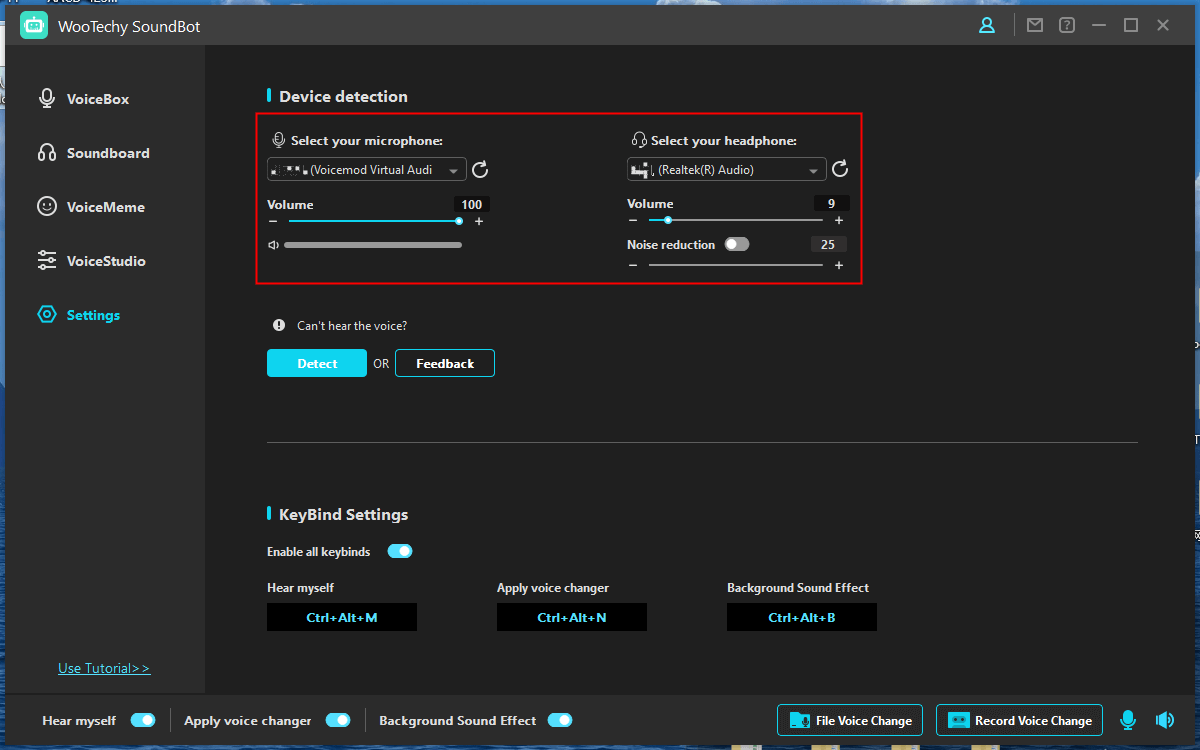The height and width of the screenshot is (750, 1200).
Task: Open the VoiceBox tab
Action: 97,99
